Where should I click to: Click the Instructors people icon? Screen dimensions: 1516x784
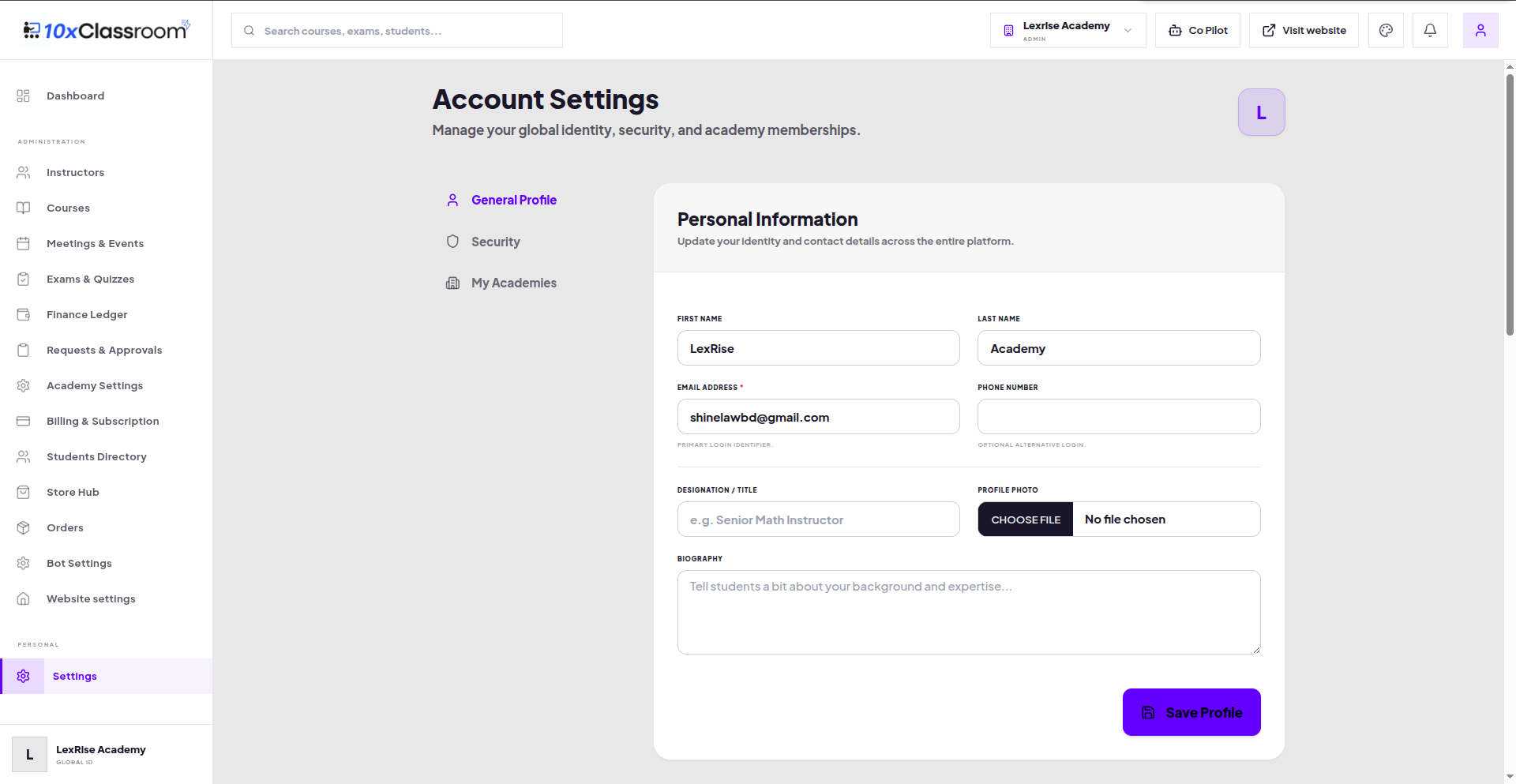tap(23, 172)
